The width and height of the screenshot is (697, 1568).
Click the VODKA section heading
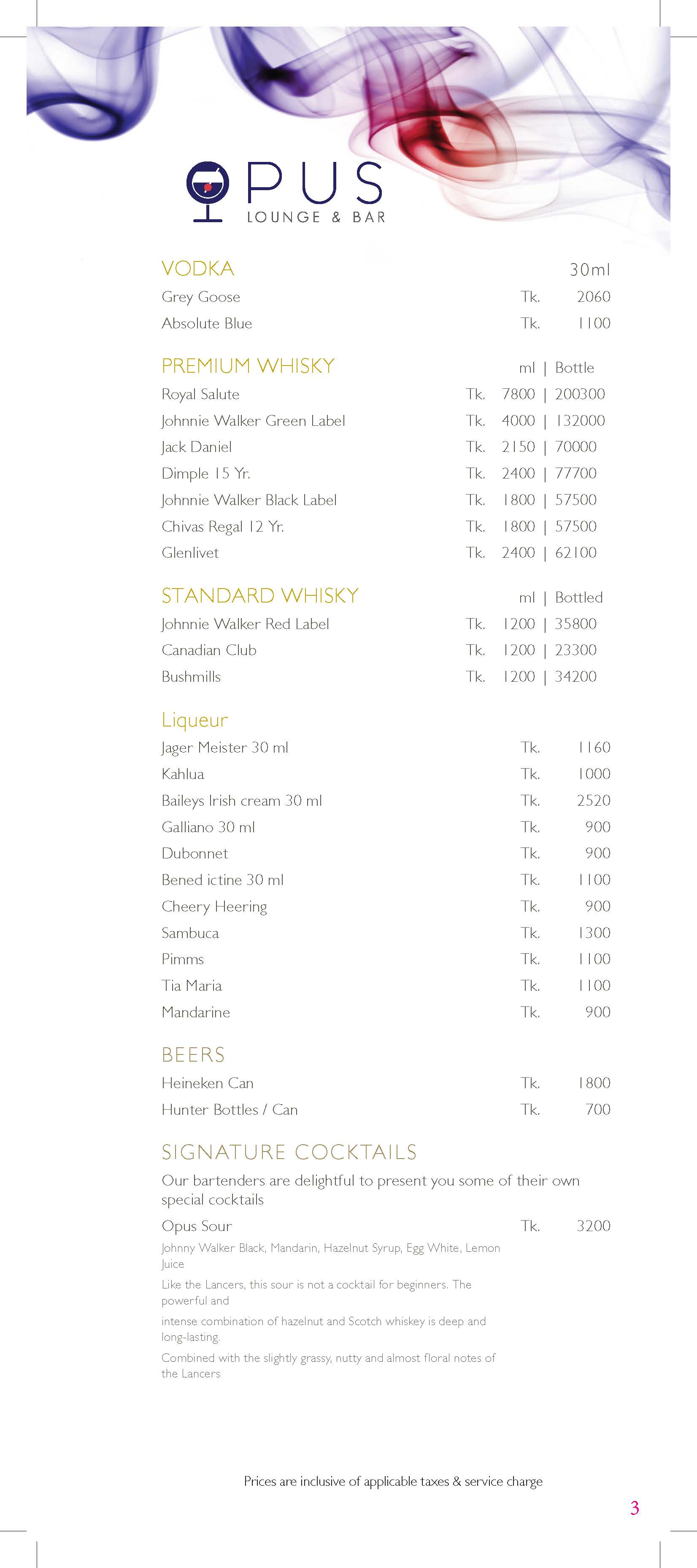(197, 269)
